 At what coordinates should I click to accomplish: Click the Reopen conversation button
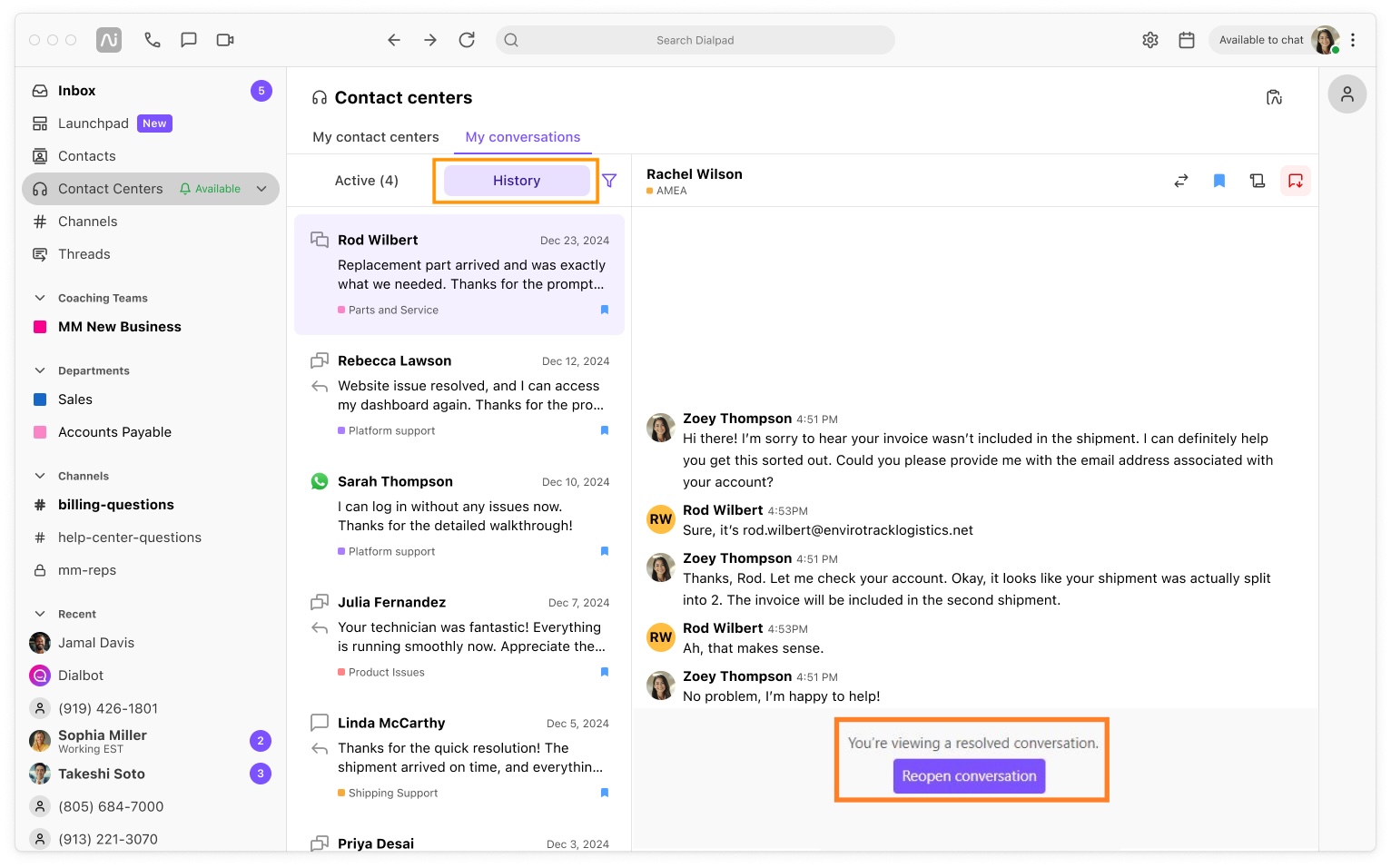tap(969, 776)
